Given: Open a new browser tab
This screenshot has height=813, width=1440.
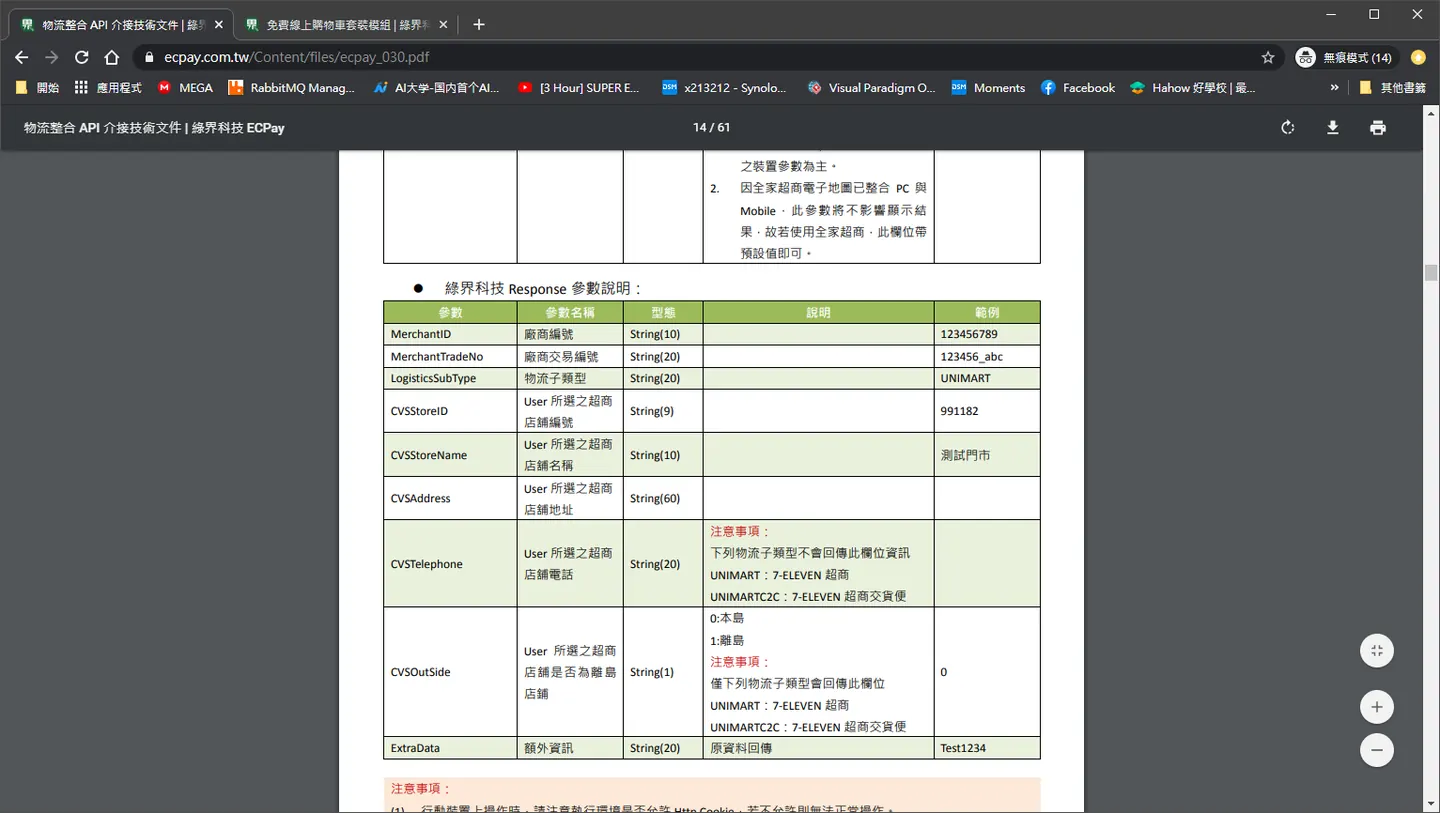Looking at the screenshot, I should pos(479,24).
